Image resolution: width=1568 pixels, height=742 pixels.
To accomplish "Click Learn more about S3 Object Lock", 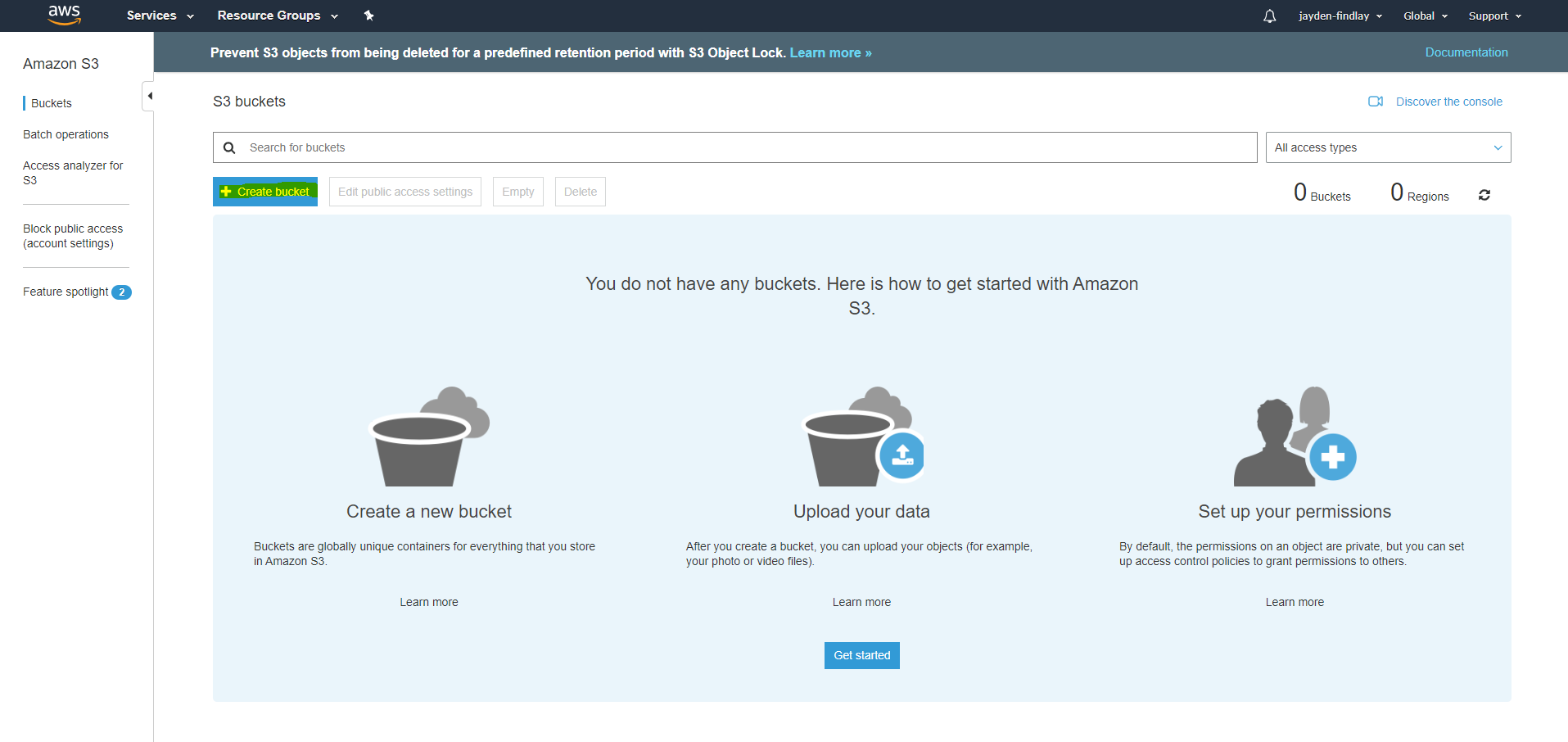I will 829,52.
